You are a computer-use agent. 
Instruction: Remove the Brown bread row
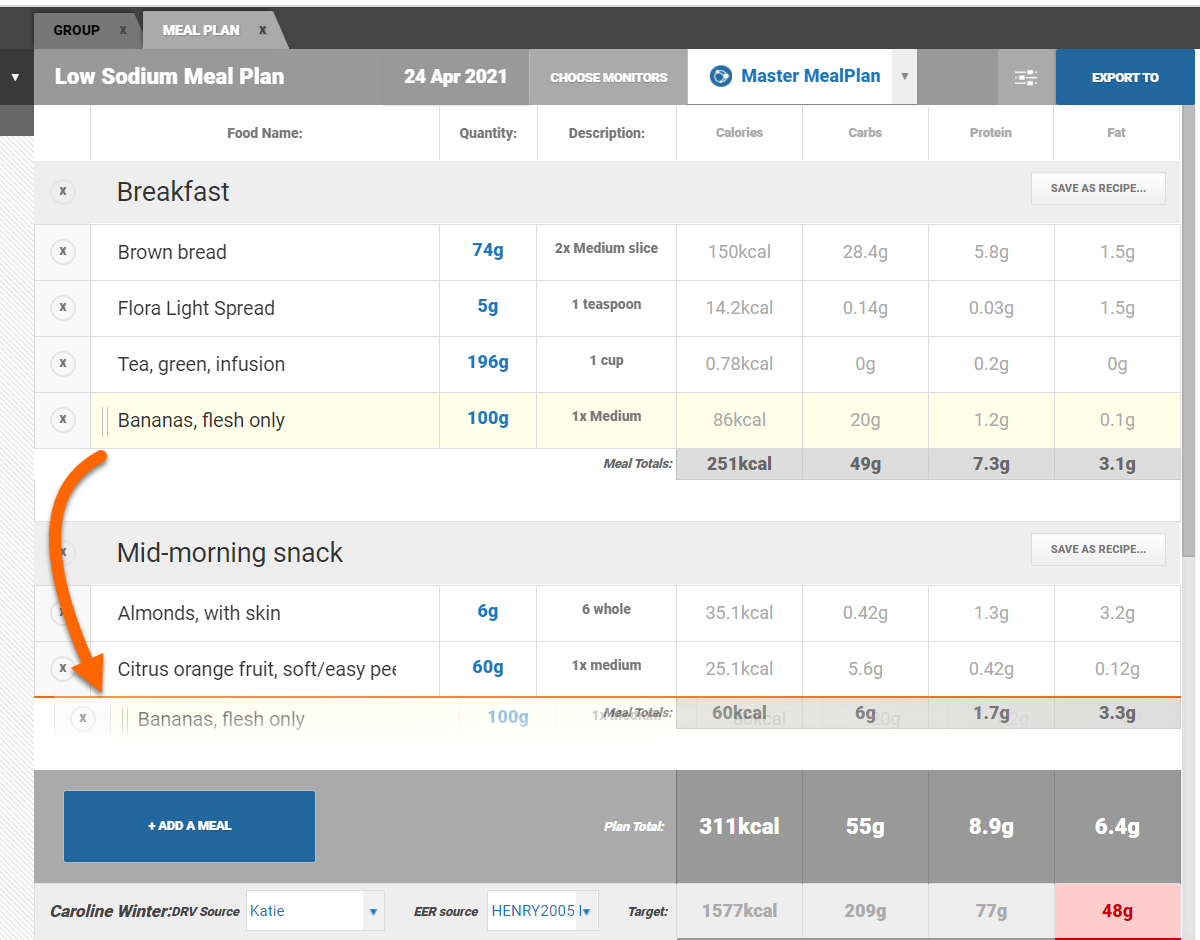tap(63, 252)
